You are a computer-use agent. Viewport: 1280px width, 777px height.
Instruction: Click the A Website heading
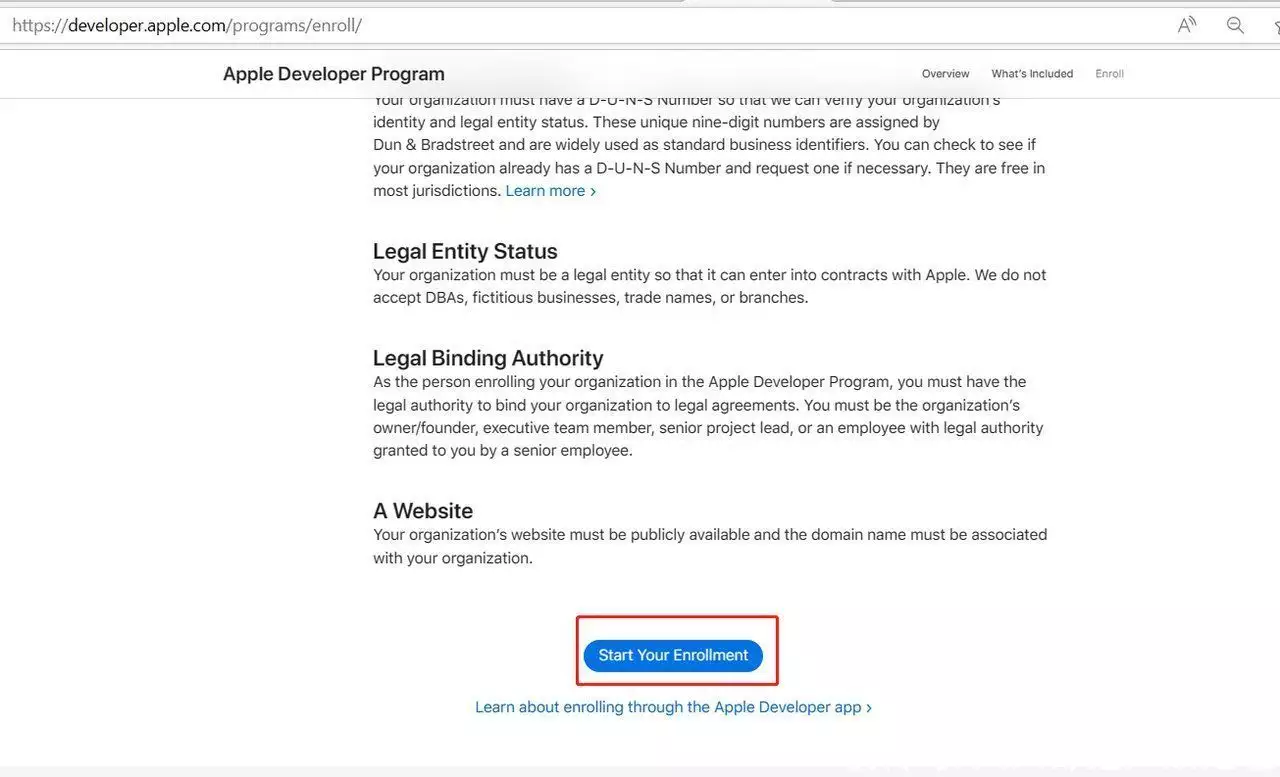423,511
